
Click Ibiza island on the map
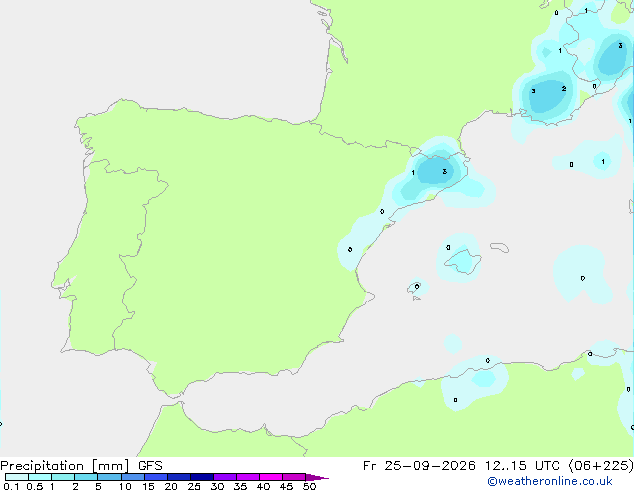click(x=414, y=287)
